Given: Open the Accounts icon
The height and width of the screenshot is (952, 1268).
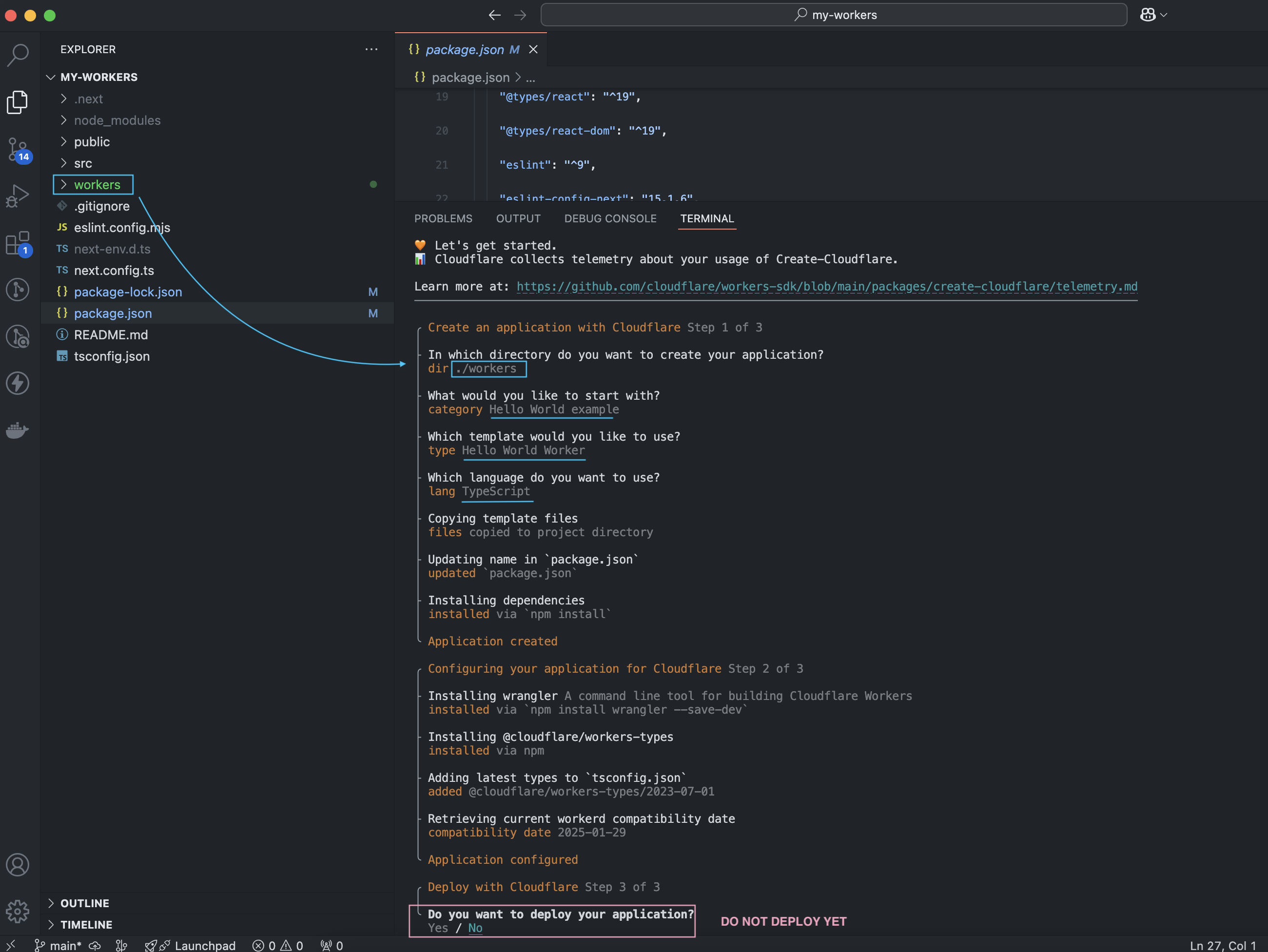Looking at the screenshot, I should 18,864.
